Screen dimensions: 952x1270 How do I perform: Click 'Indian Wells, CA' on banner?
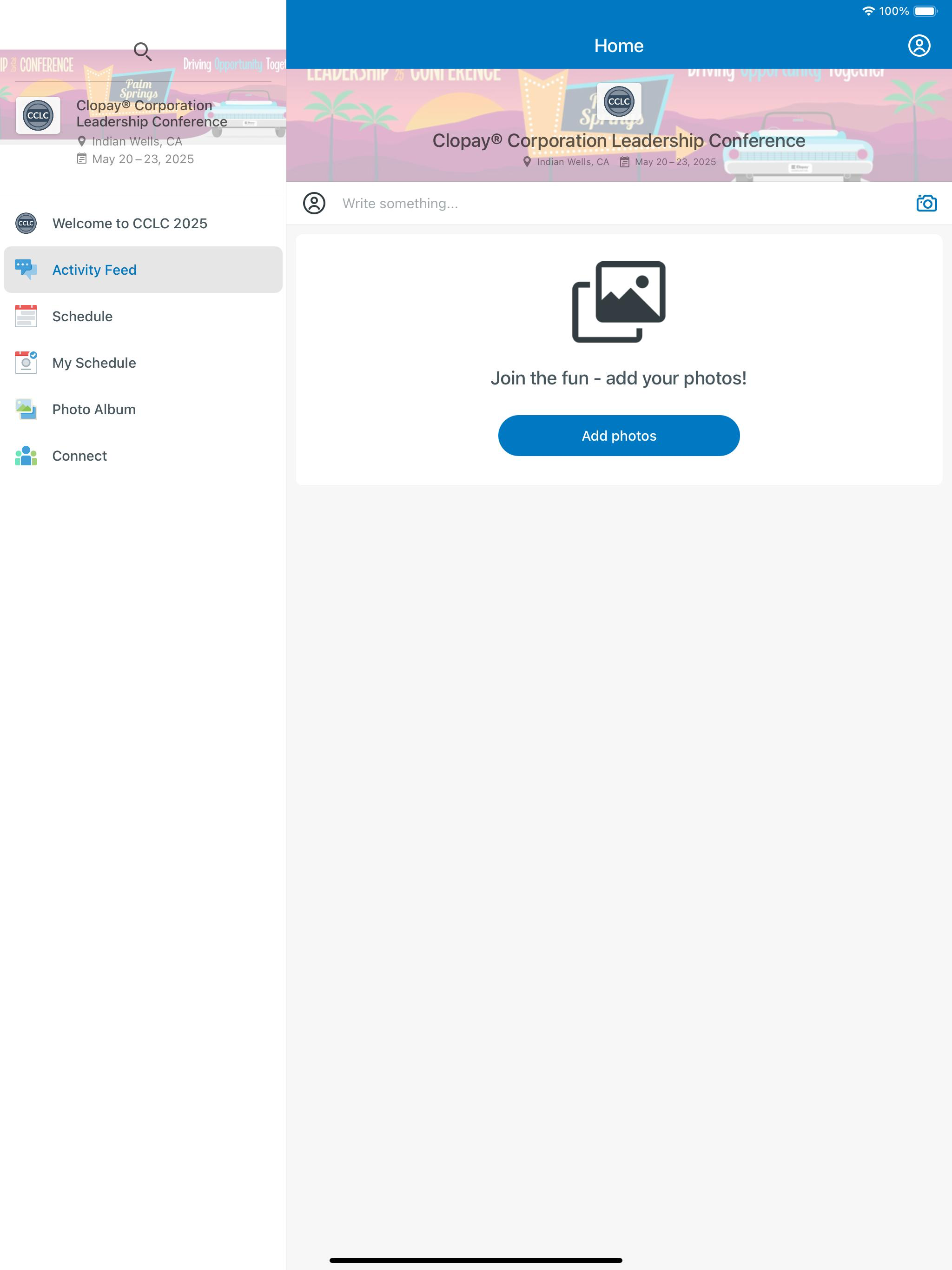pos(573,162)
